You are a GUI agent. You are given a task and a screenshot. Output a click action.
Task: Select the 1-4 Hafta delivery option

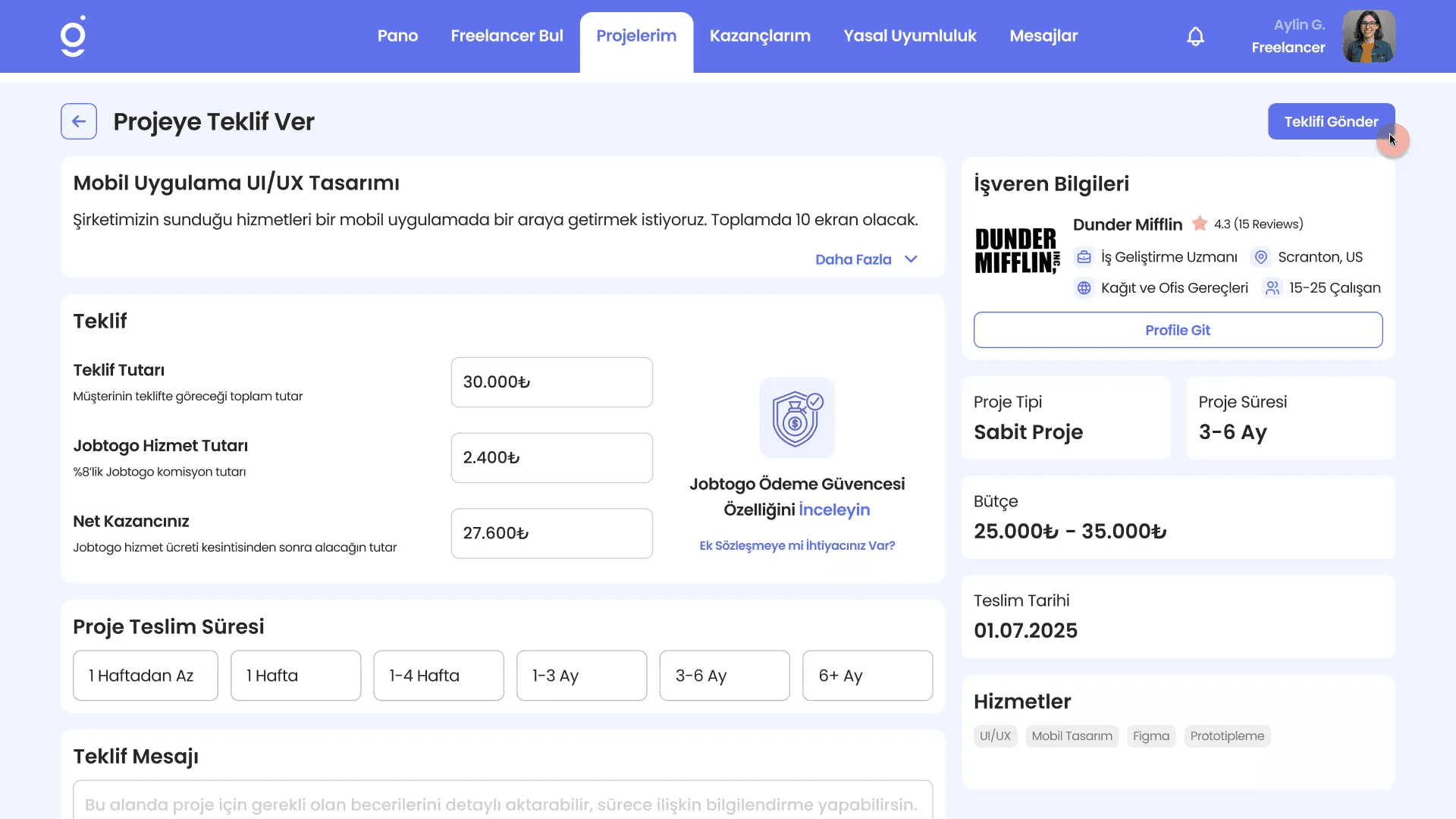pos(438,676)
